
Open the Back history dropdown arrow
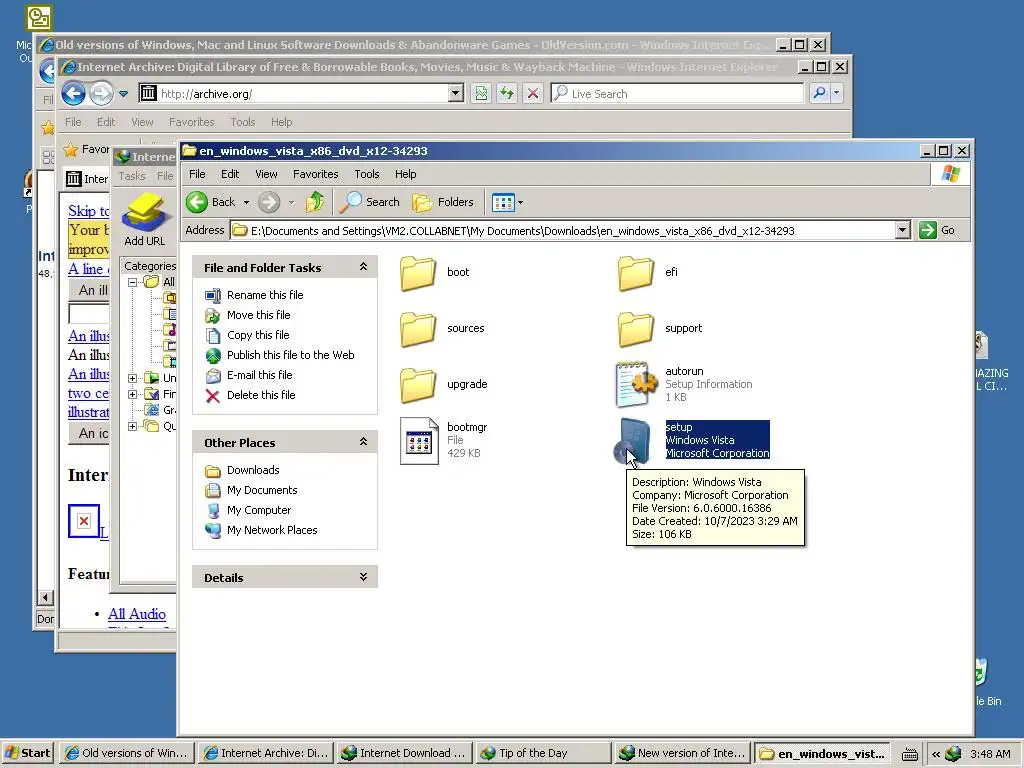point(246,202)
